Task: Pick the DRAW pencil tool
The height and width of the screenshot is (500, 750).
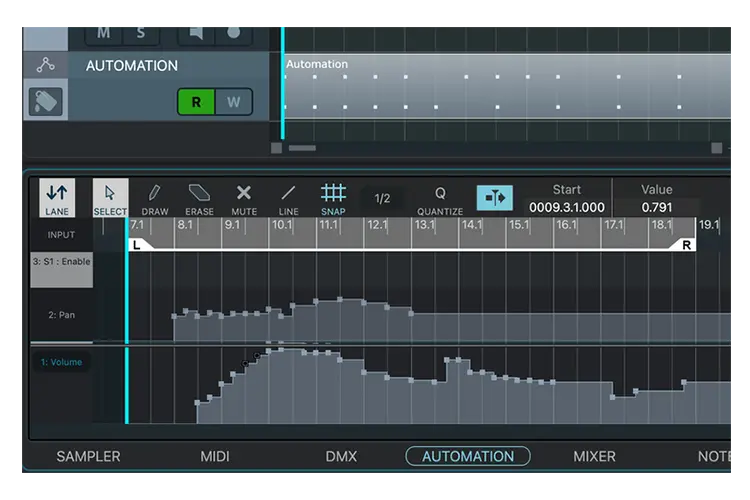Action: coord(154,200)
